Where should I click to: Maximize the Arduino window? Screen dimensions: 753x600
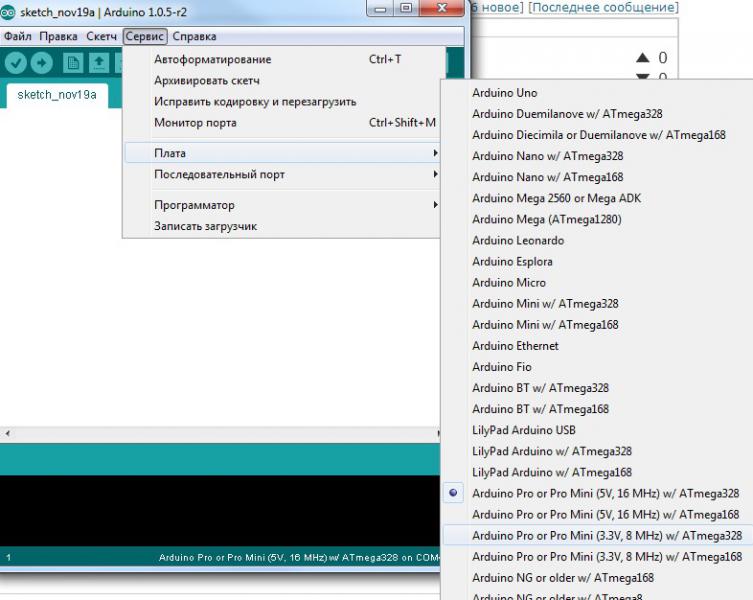pyautogui.click(x=406, y=8)
